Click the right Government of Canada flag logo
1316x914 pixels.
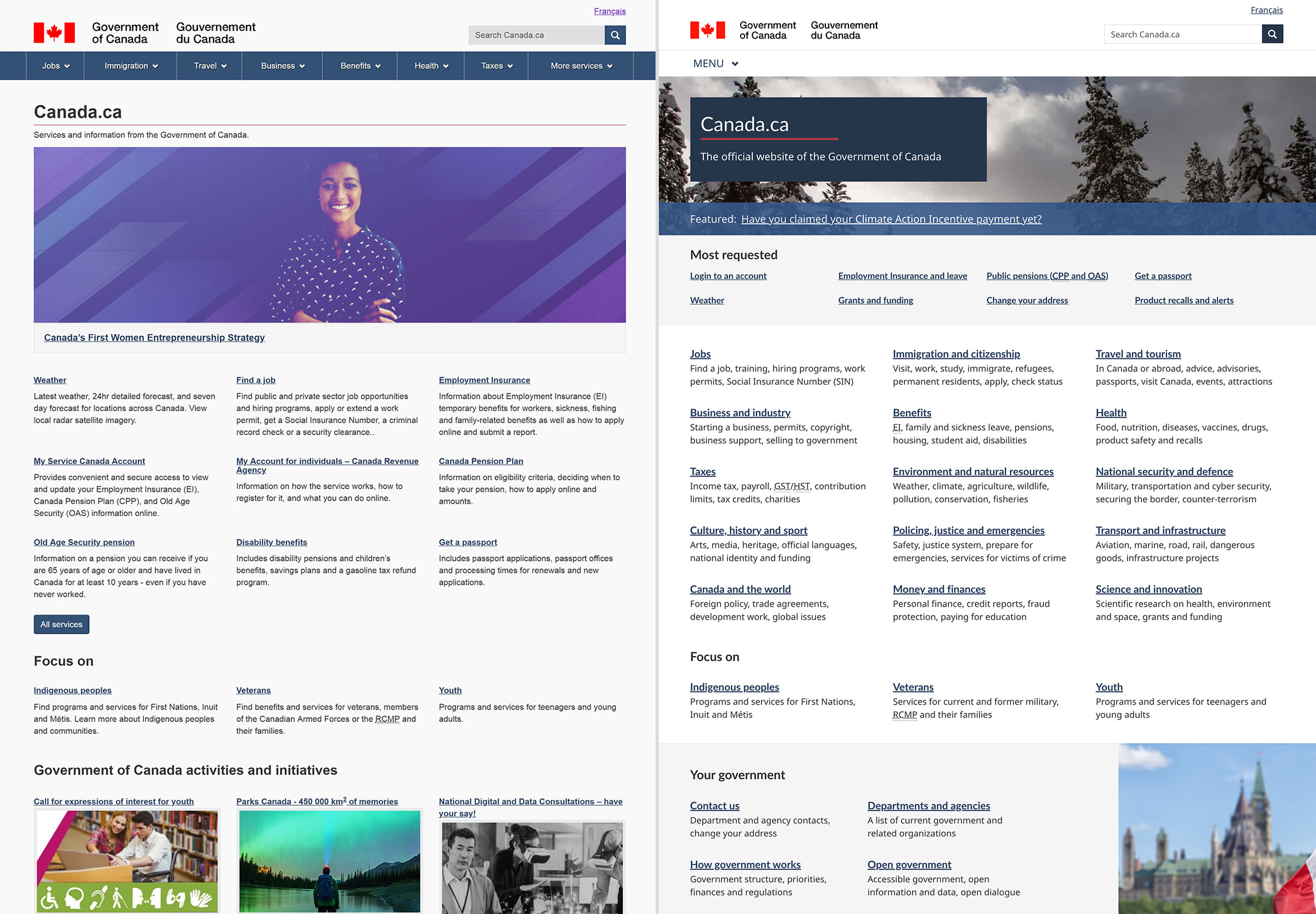(708, 30)
